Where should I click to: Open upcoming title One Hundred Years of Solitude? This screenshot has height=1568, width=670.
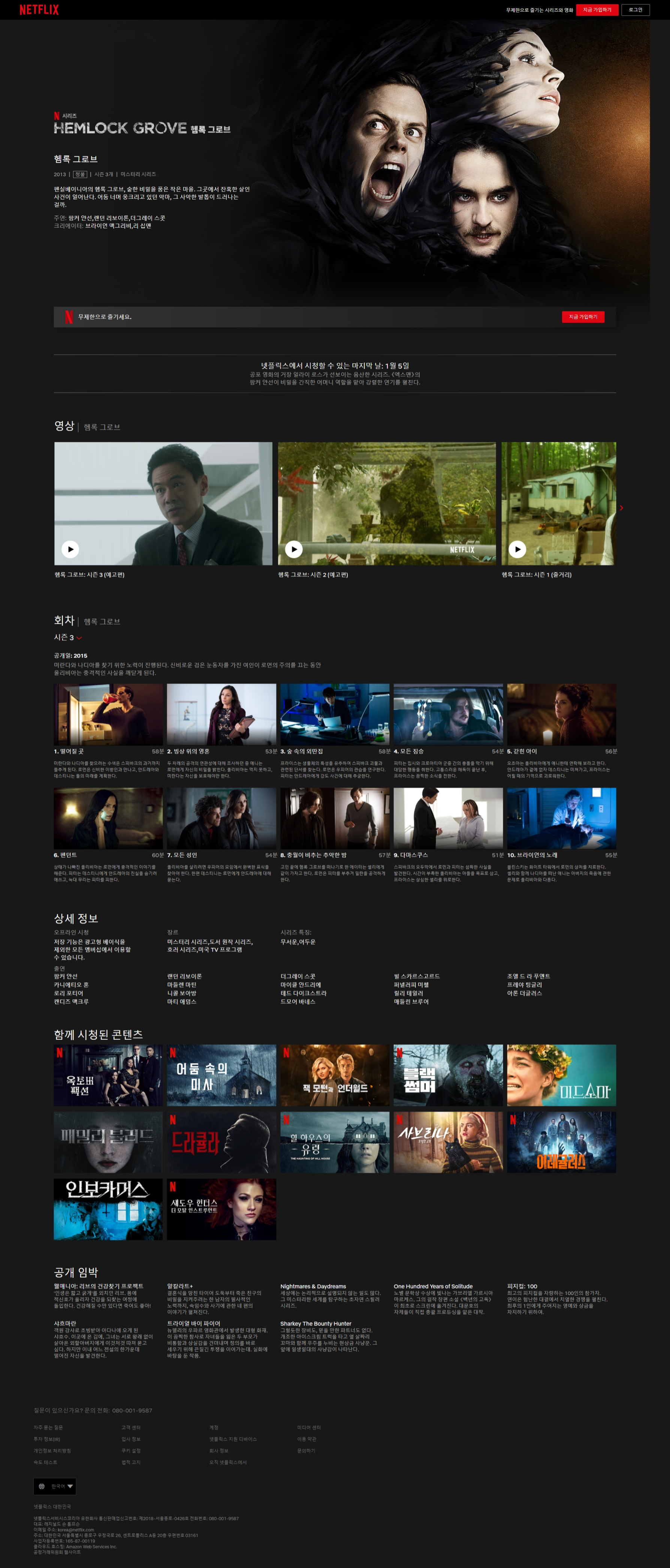click(x=433, y=1286)
